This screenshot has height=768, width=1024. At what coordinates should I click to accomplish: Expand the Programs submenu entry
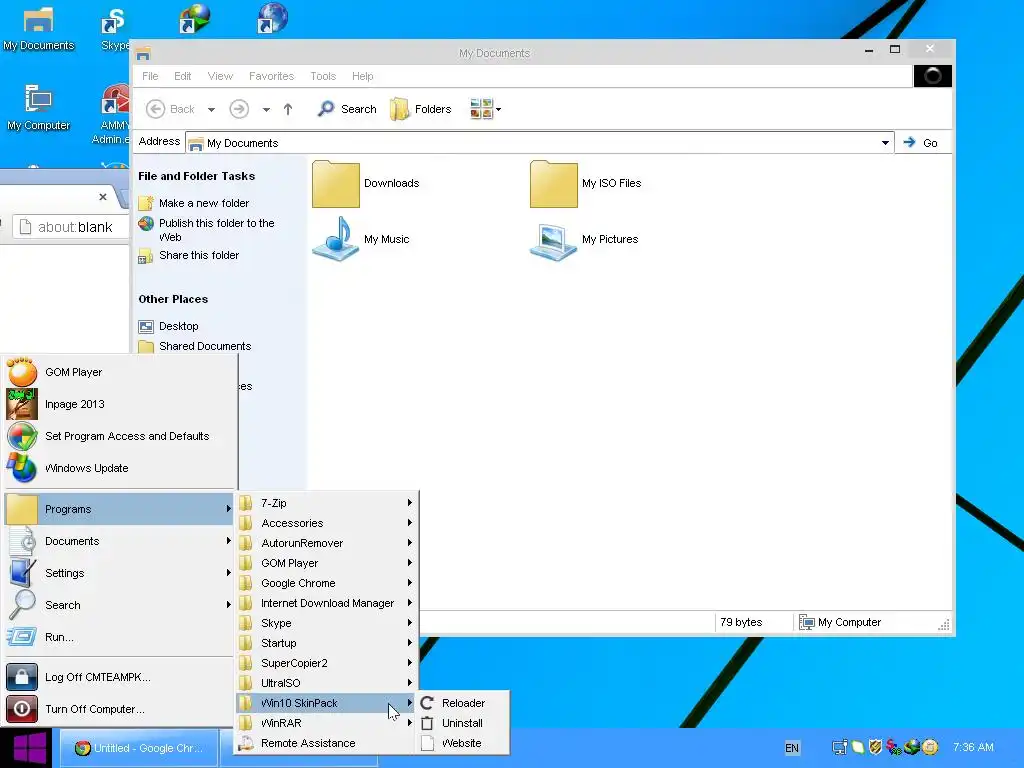pos(120,509)
